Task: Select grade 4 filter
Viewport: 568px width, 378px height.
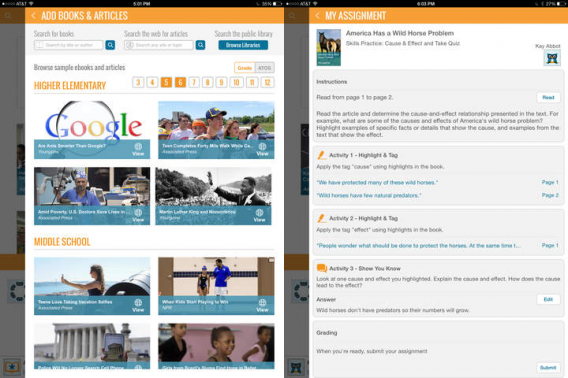Action: 152,82
